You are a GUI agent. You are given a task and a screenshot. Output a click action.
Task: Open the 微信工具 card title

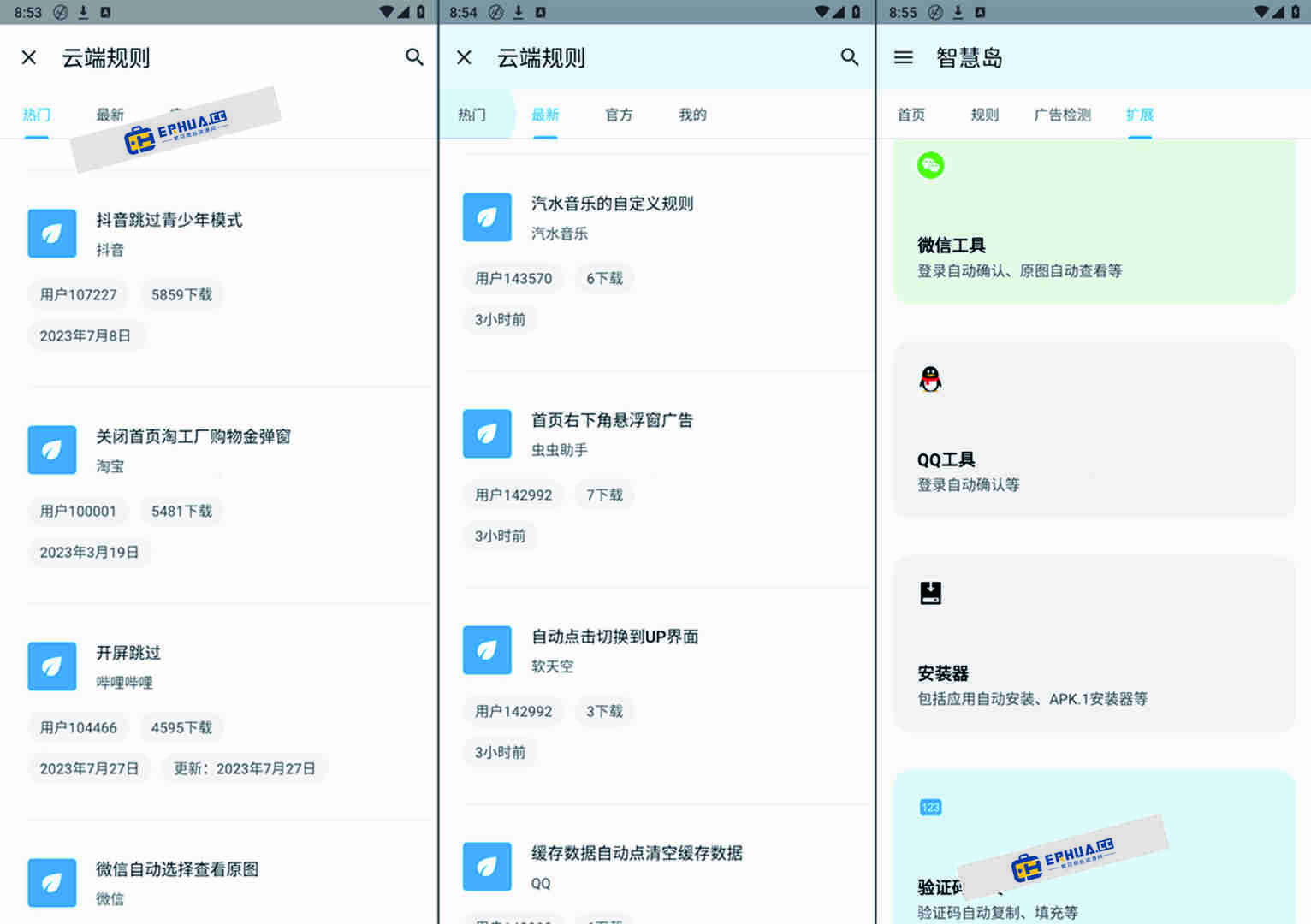click(x=952, y=246)
